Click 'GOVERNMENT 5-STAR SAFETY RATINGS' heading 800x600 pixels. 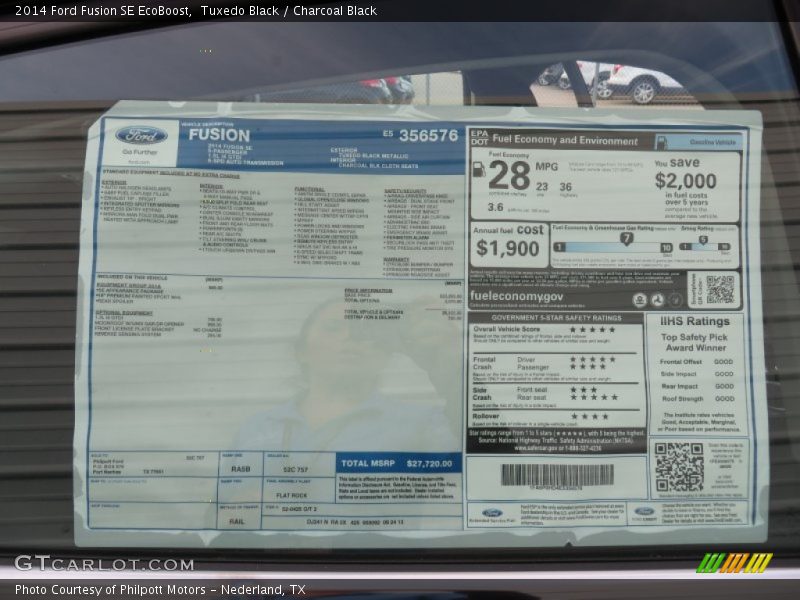pos(556,318)
